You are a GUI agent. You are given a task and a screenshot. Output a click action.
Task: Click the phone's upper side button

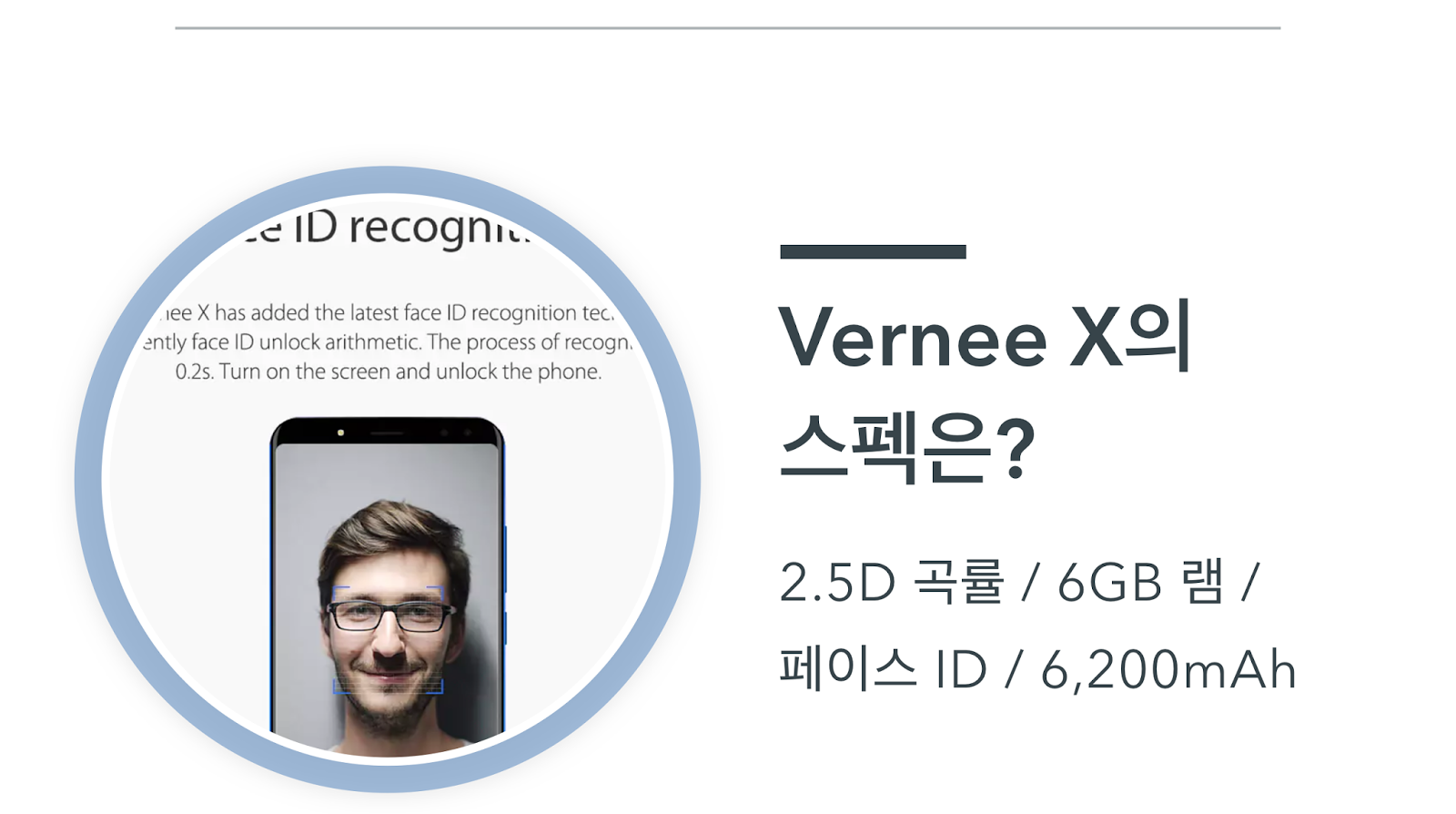pos(505,559)
